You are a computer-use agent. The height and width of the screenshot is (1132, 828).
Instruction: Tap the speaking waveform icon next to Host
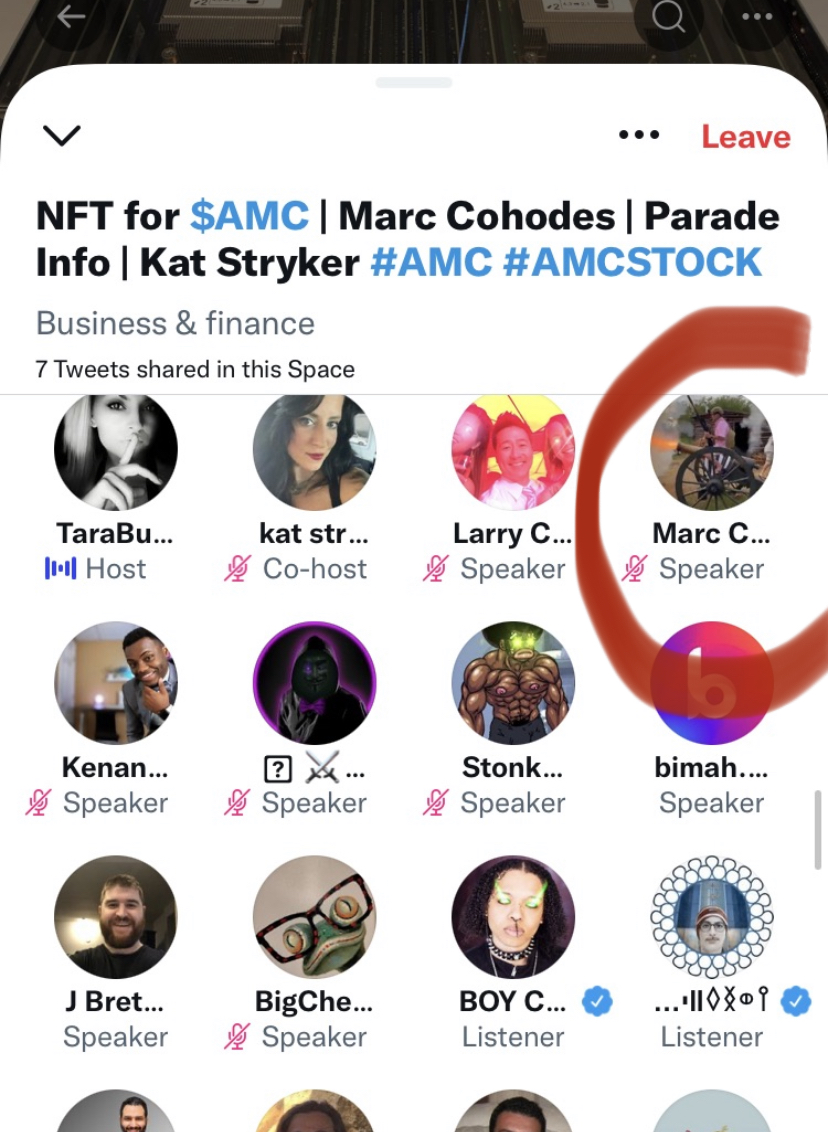point(60,569)
